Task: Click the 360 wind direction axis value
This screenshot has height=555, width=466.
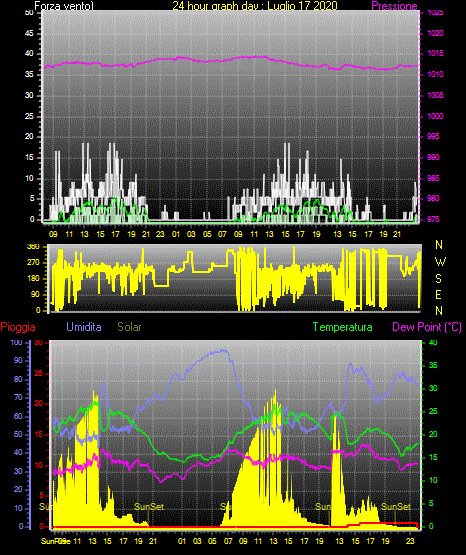Action: tap(33, 247)
